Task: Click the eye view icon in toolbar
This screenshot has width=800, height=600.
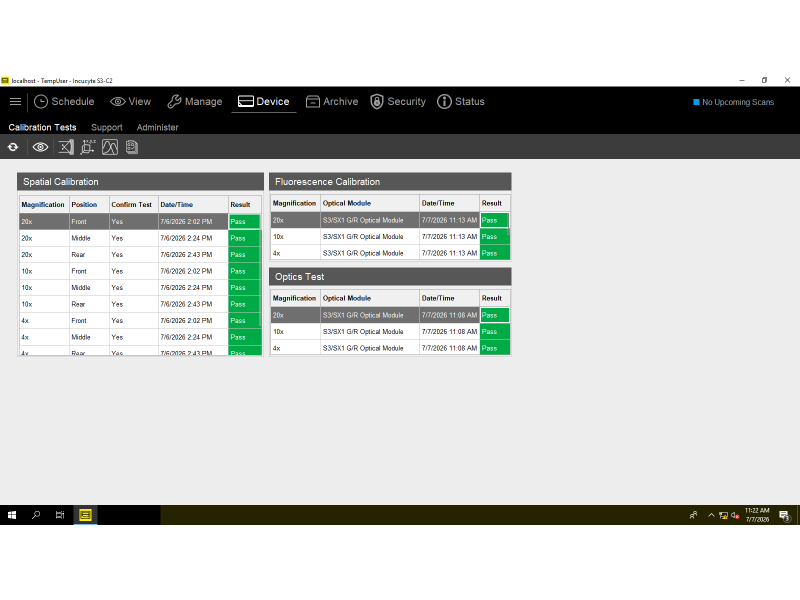Action: (x=40, y=147)
